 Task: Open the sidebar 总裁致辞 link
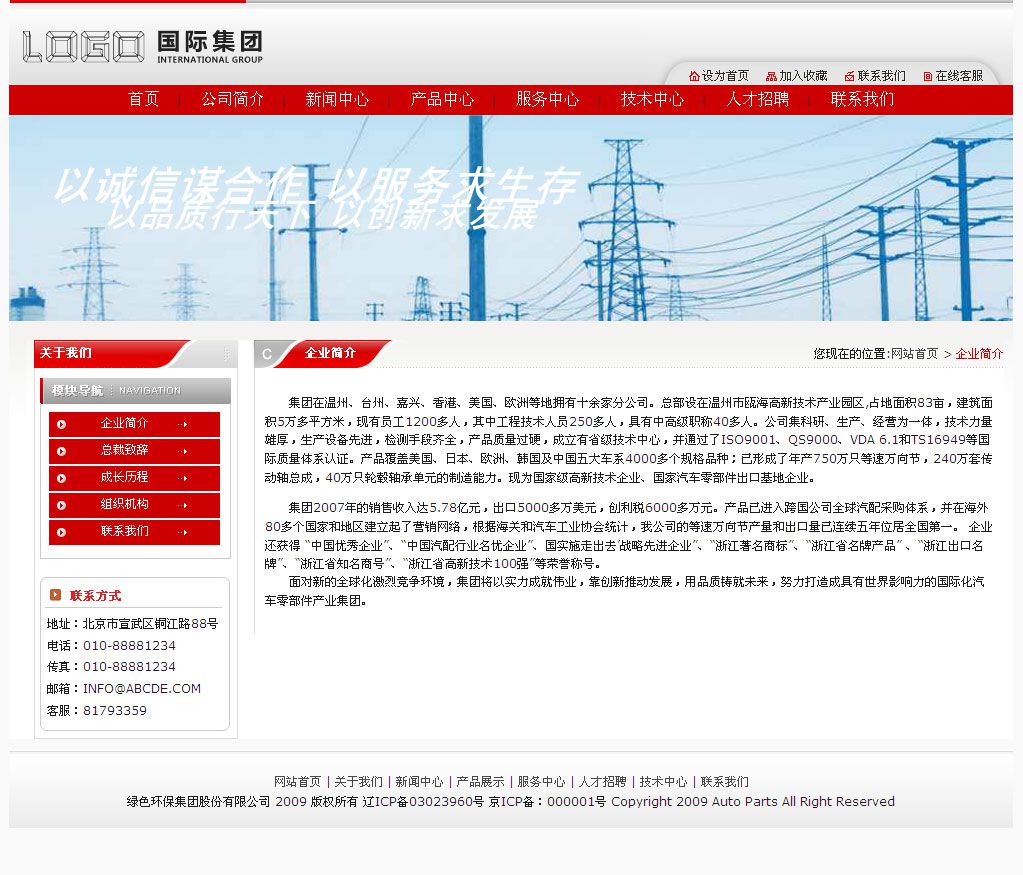[x=125, y=450]
